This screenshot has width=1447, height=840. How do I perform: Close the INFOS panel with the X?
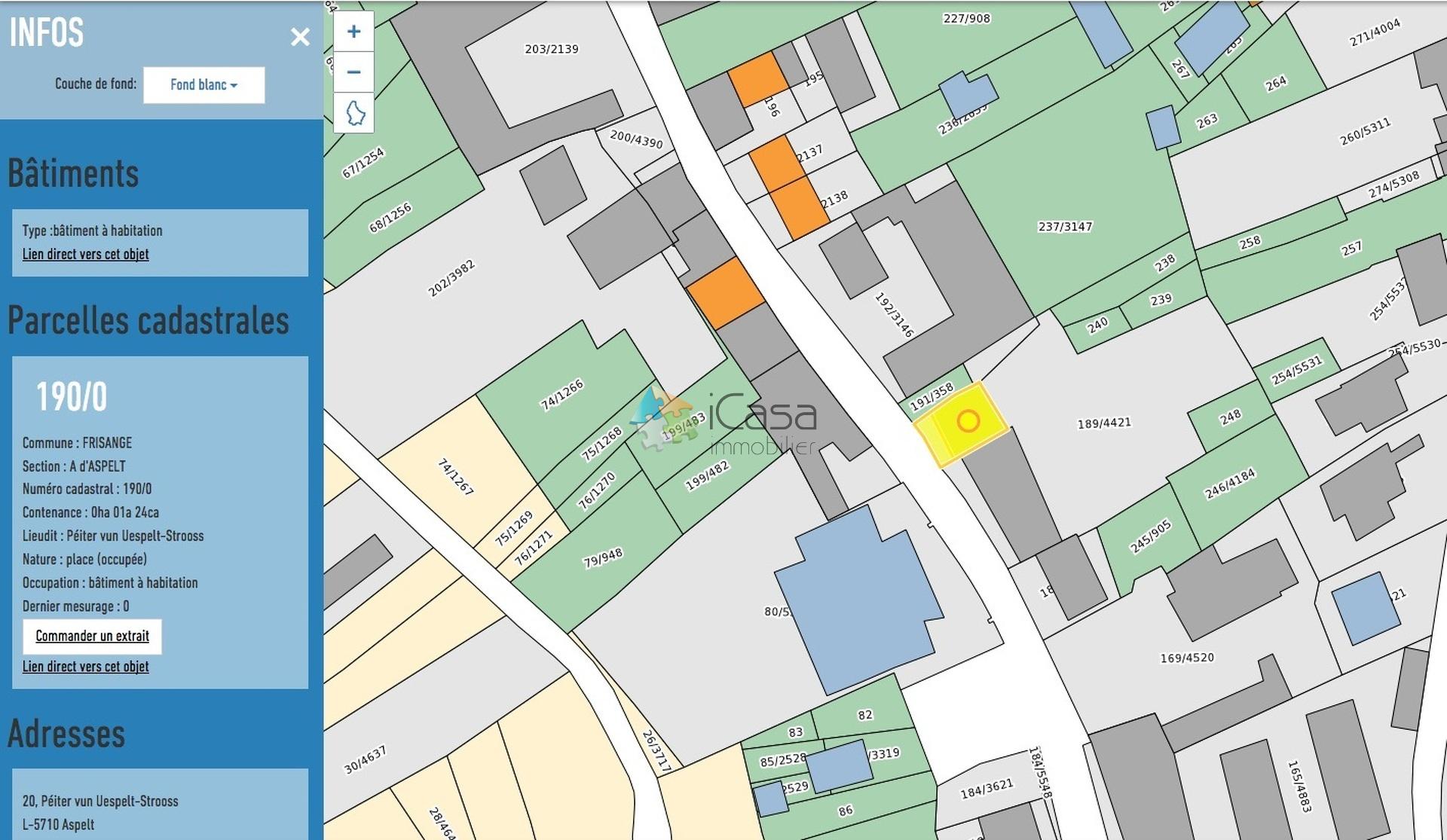coord(300,37)
